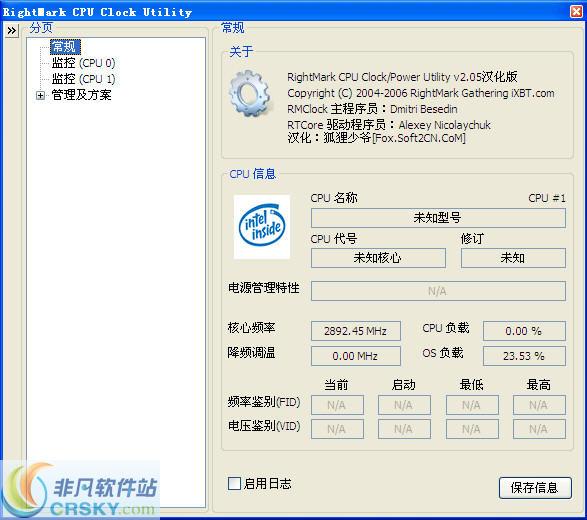
Task: Click the 核心频率 field showing 2892.45 MHz
Action: 356,331
